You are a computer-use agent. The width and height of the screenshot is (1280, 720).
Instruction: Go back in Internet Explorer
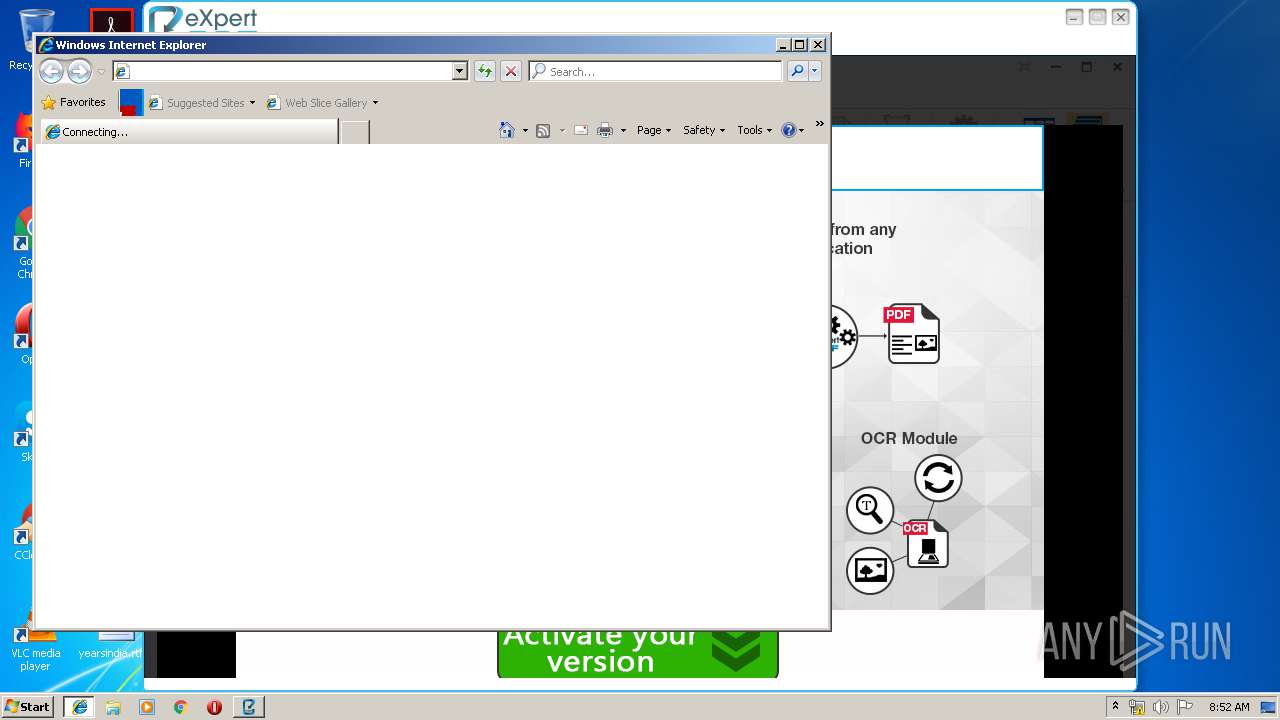pyautogui.click(x=51, y=71)
